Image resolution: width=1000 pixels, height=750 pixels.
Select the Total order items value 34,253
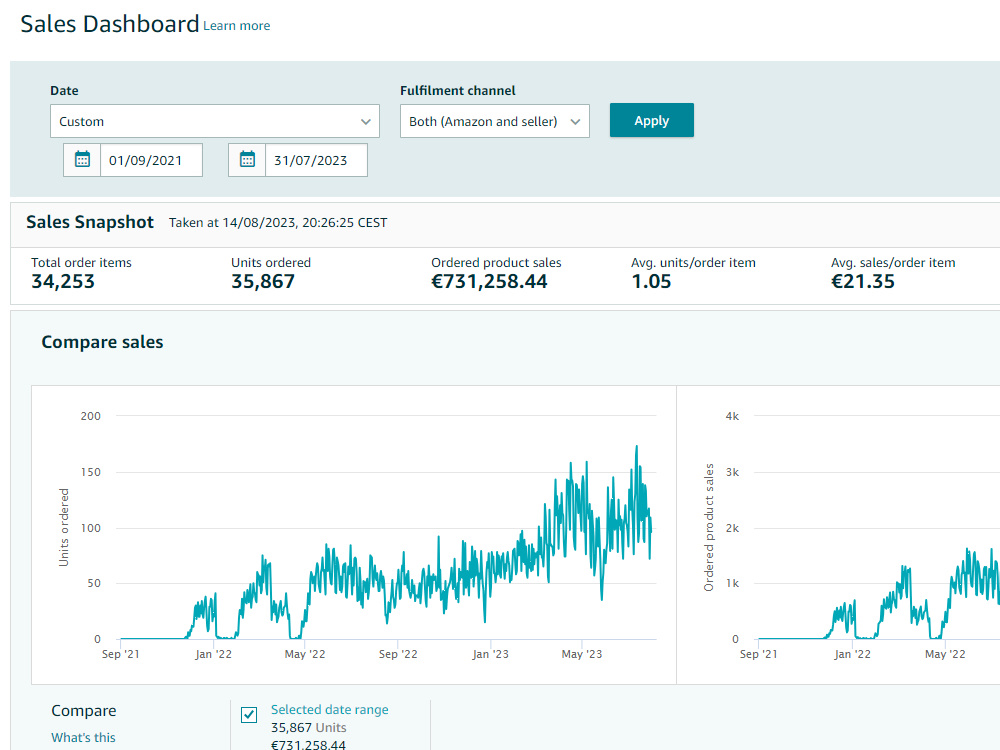pos(63,281)
